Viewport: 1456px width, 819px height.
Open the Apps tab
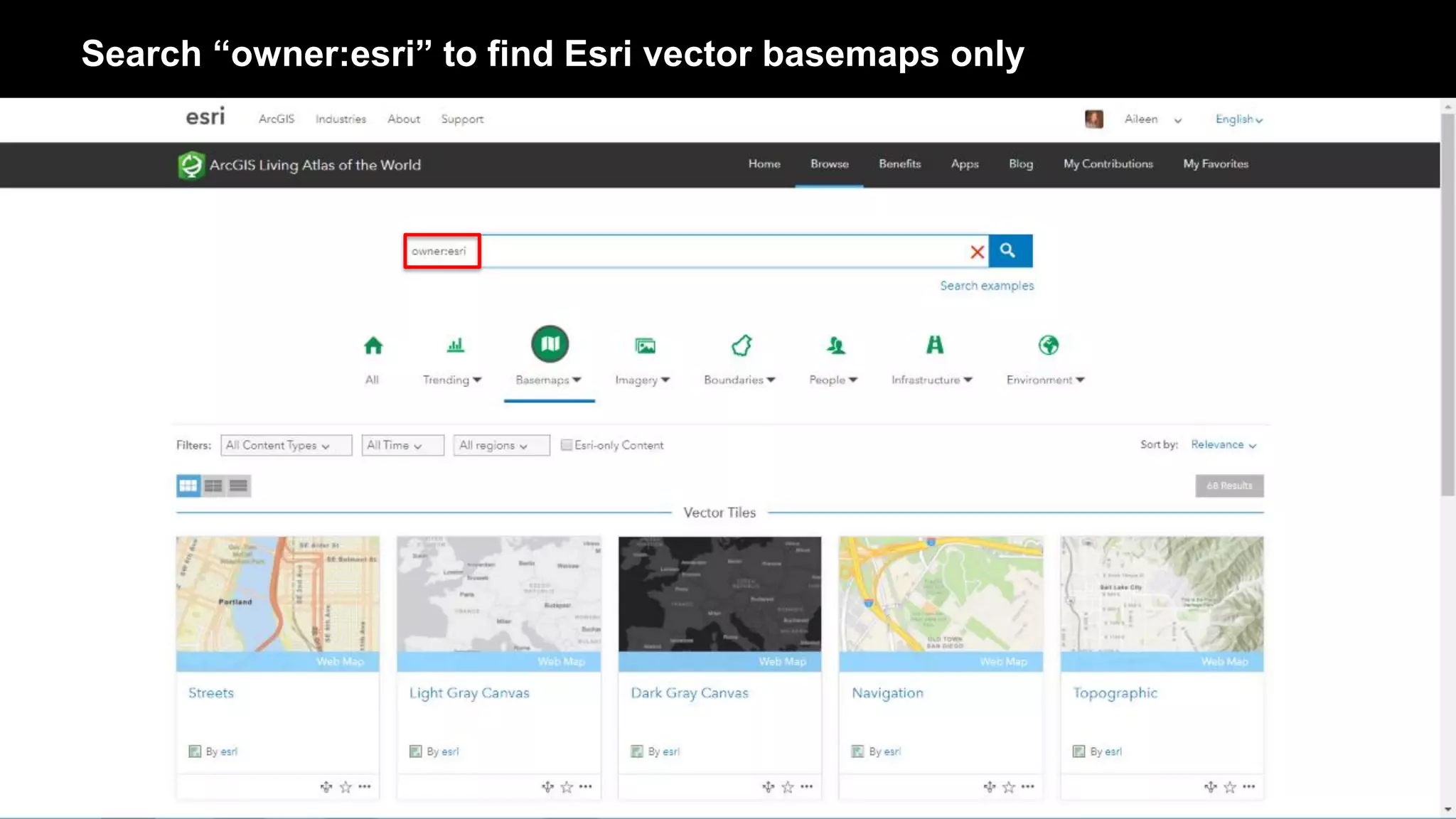pyautogui.click(x=965, y=164)
